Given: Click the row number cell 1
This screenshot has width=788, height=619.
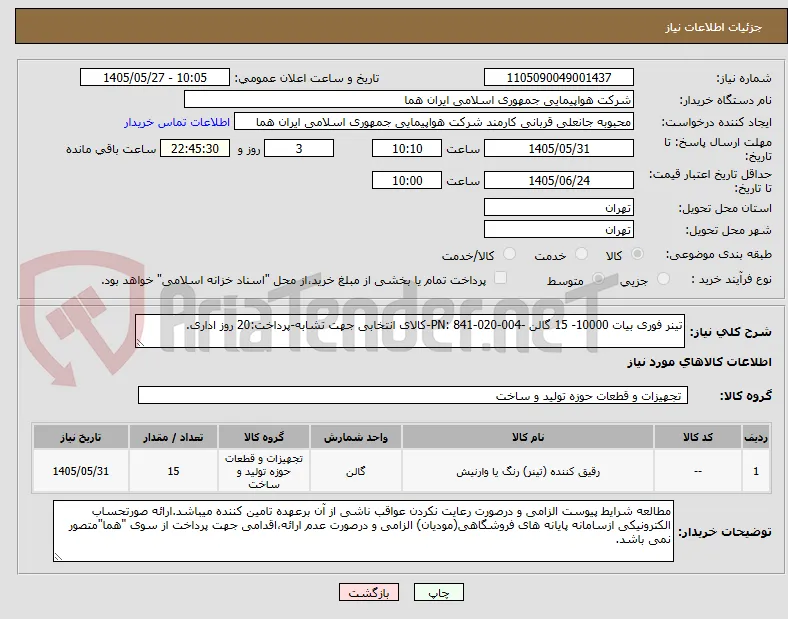Looking at the screenshot, I should (756, 471).
